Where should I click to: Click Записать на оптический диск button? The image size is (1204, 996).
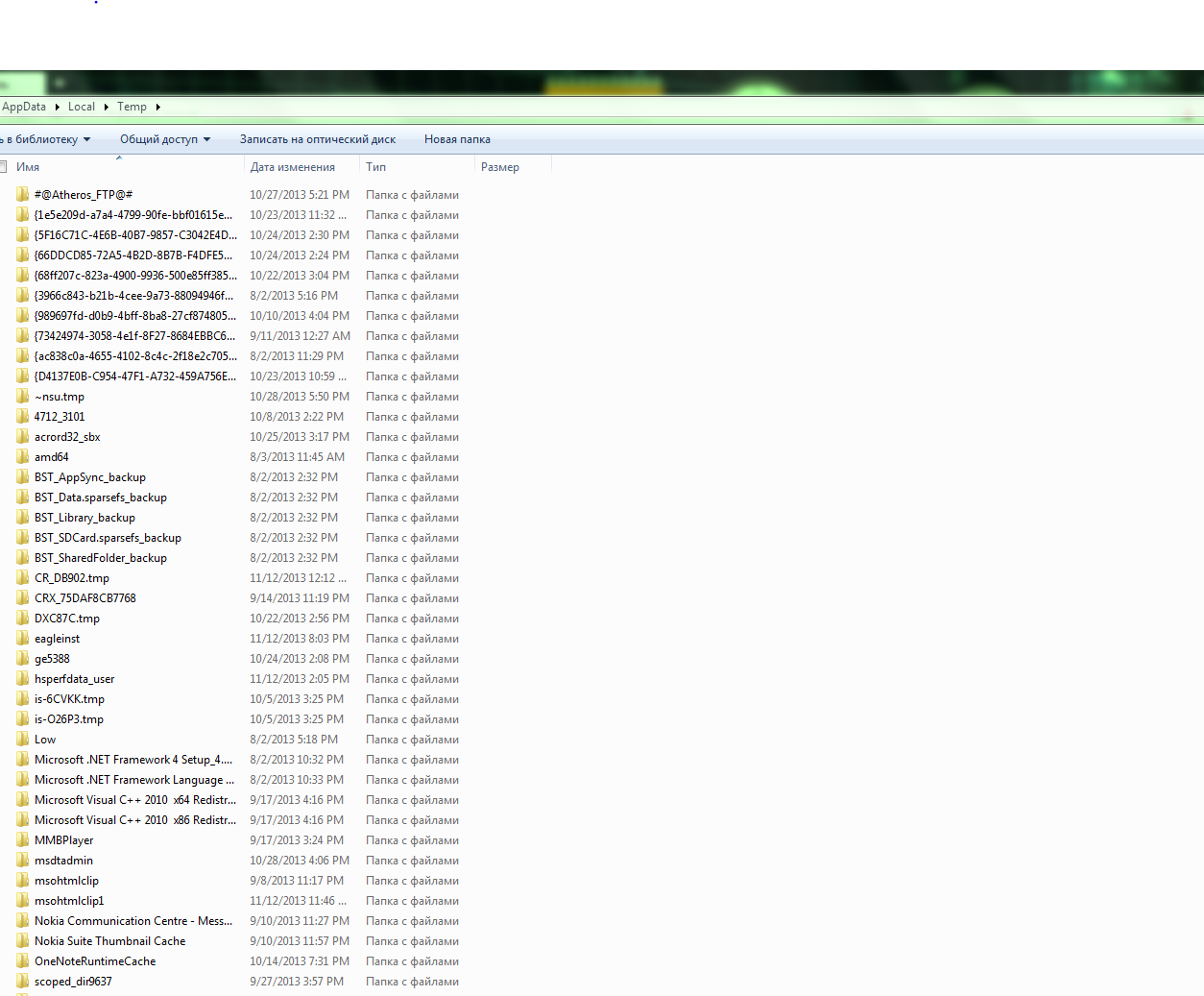pyautogui.click(x=317, y=139)
